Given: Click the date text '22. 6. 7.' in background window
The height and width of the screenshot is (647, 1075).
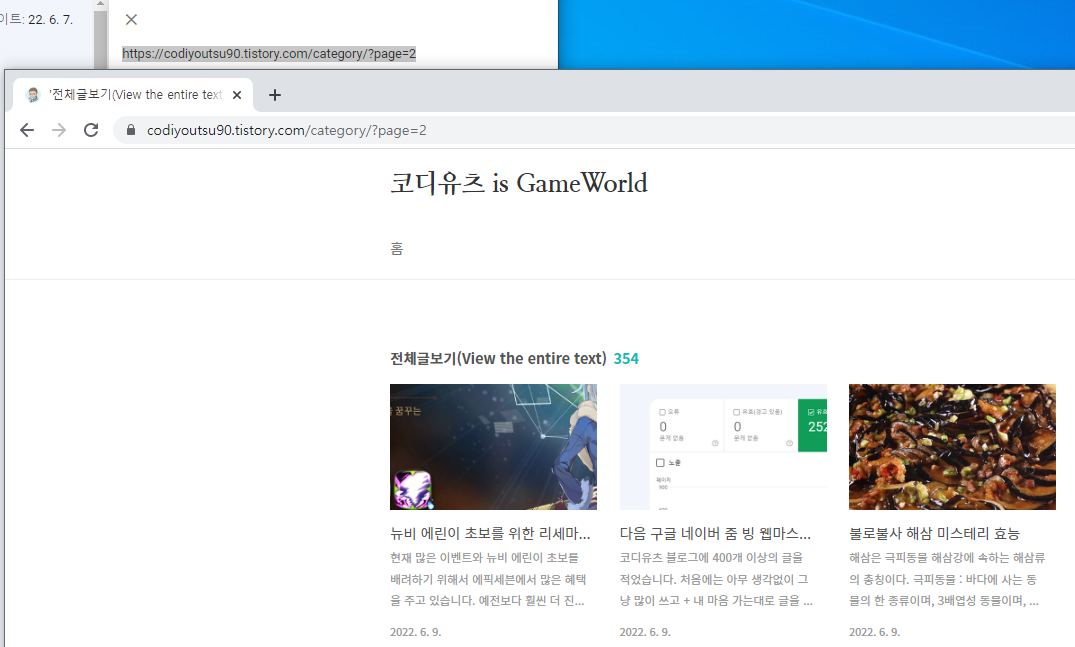Looking at the screenshot, I should tap(50, 20).
